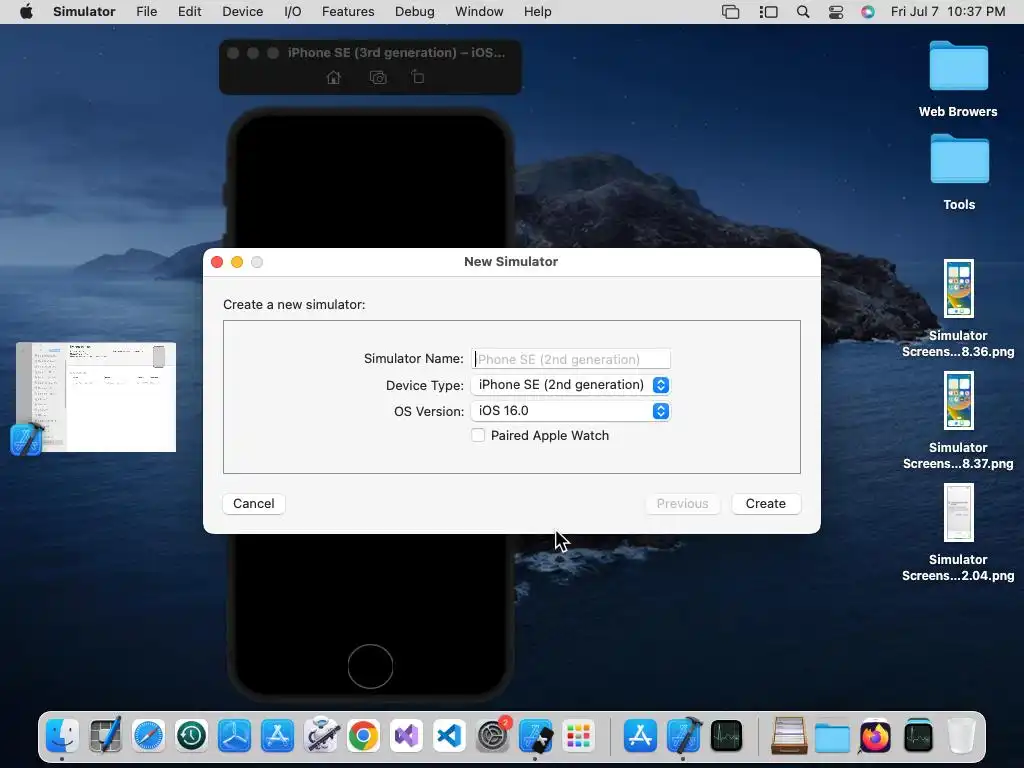Image resolution: width=1024 pixels, height=768 pixels.
Task: Click the Xcode window thumbnail on desktop
Action: point(96,397)
